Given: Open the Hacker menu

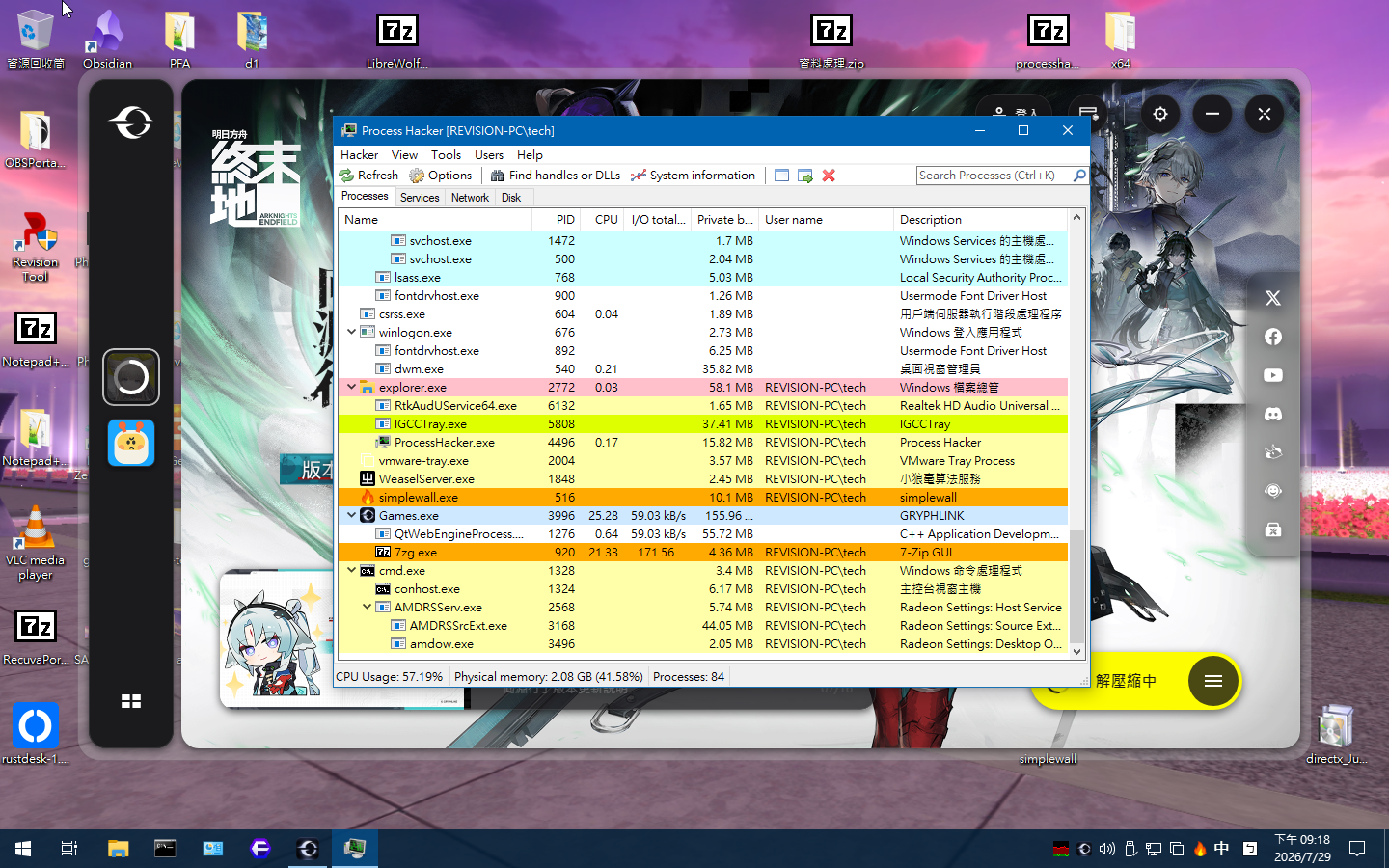Looking at the screenshot, I should point(359,155).
